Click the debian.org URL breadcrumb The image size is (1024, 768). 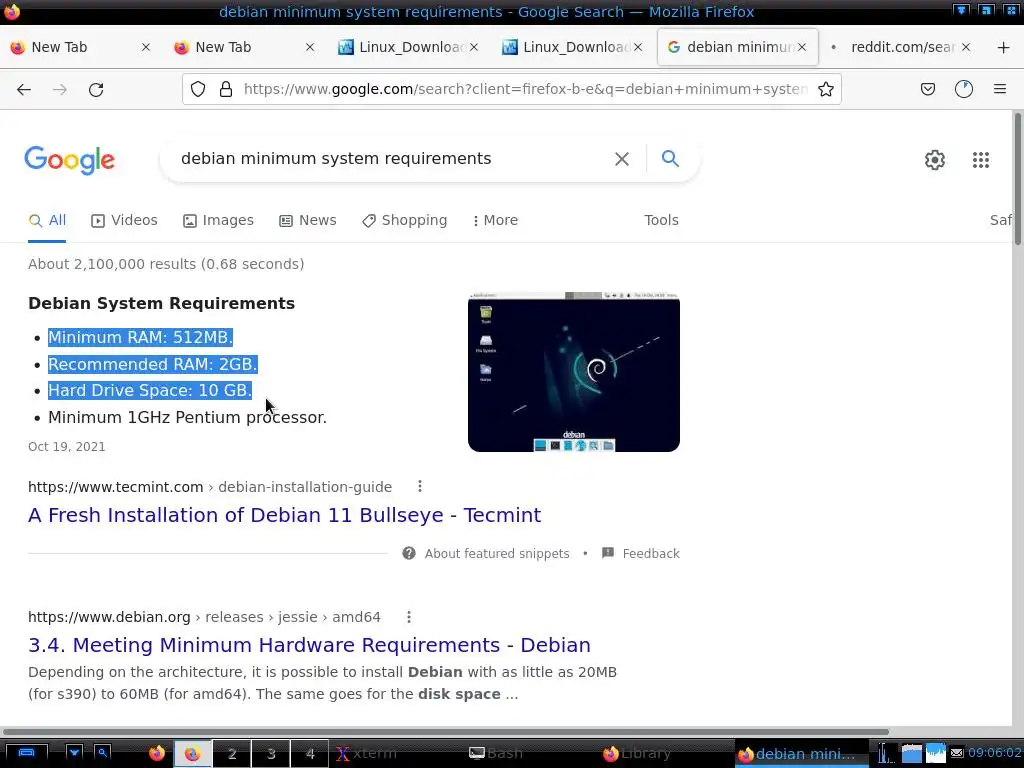[204, 617]
